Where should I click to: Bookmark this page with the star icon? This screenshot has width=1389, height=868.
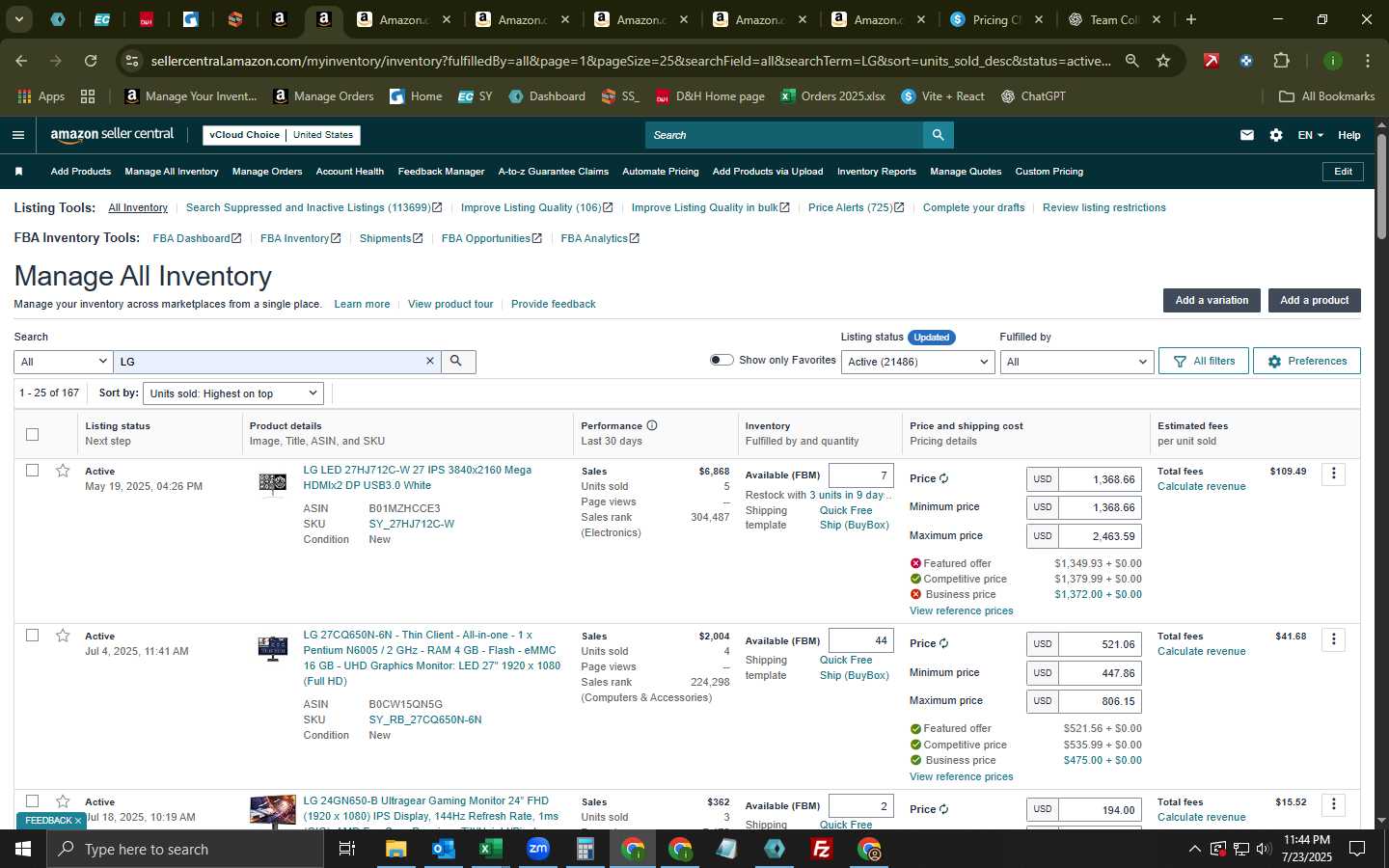1163,61
